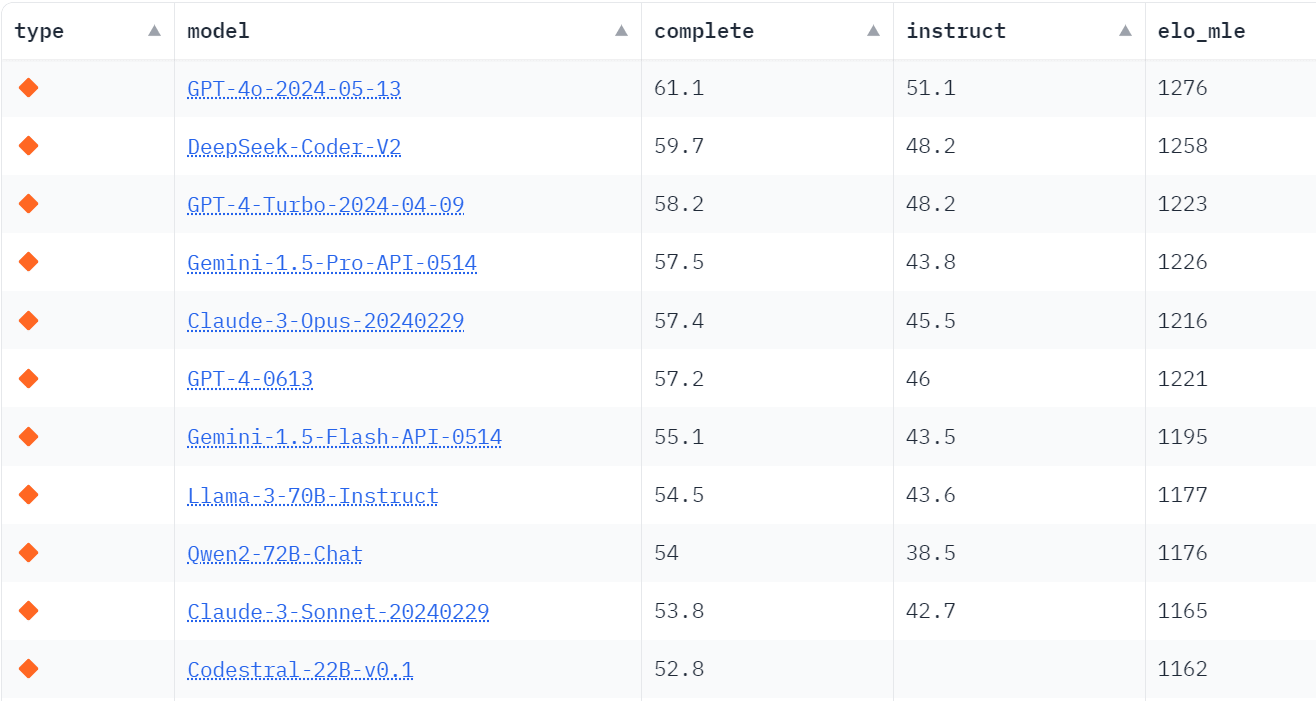Click the elo_mle column header
Viewport: 1316px width, 701px height.
[x=1201, y=31]
